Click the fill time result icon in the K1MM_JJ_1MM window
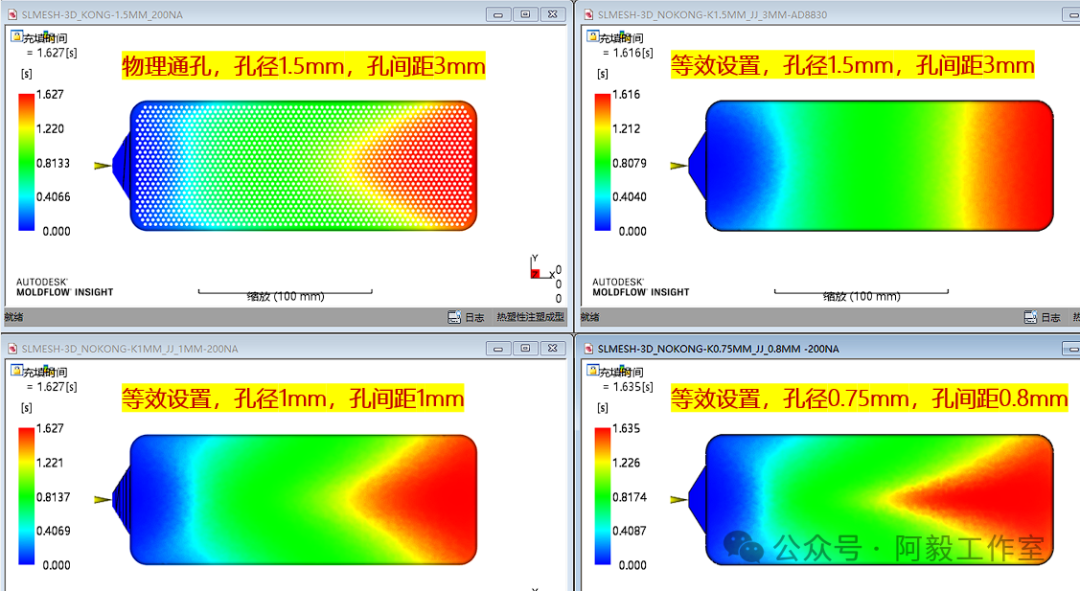 pos(17,371)
